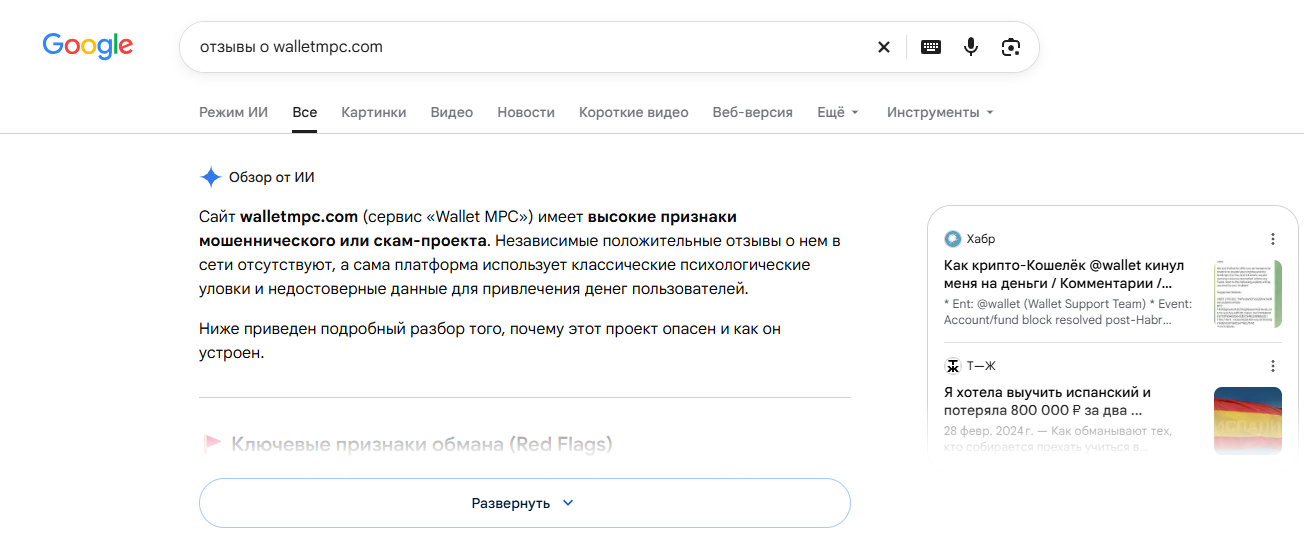This screenshot has height=545, width=1304.
Task: Click the red flag icon before Ключевые признаки
Action: [211, 443]
